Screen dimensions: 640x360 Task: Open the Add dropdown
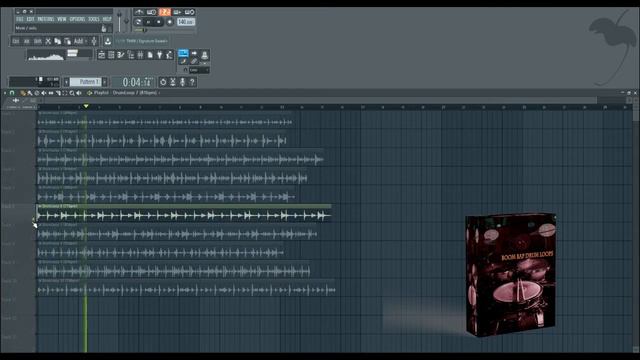(x=80, y=41)
